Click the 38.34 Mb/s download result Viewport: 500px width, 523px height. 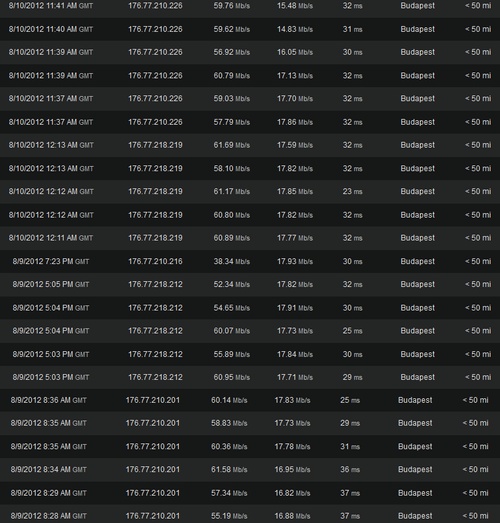(231, 261)
